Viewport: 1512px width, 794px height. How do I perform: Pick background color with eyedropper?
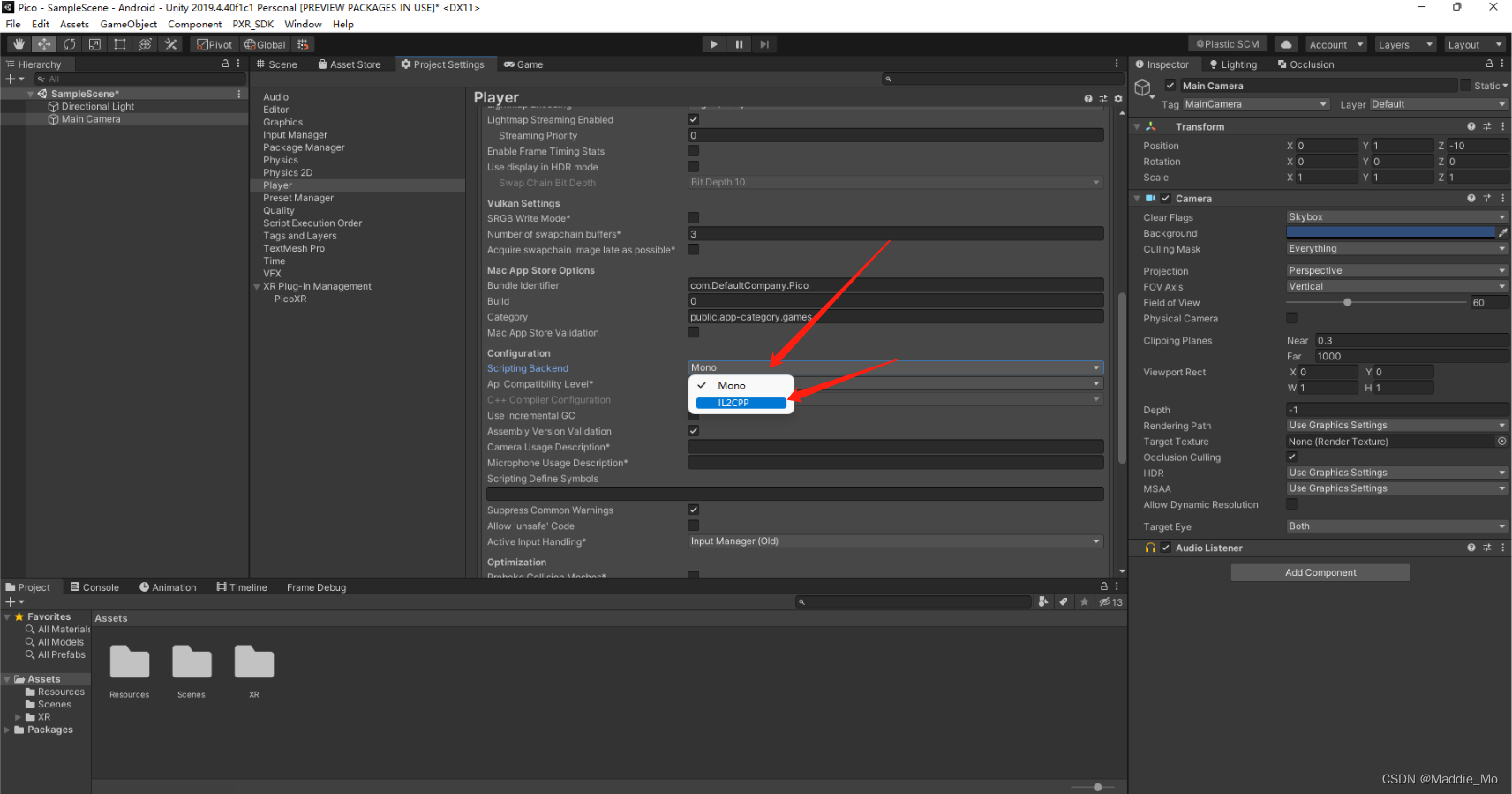1502,232
